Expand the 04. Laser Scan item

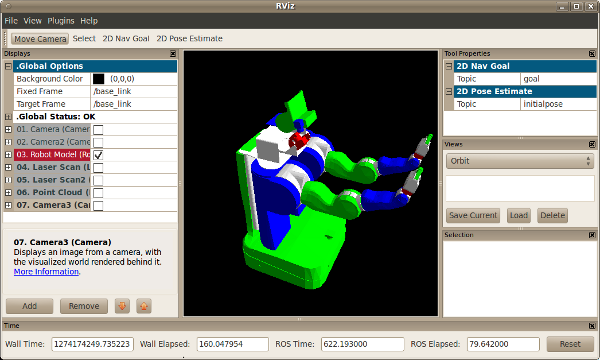click(8, 167)
